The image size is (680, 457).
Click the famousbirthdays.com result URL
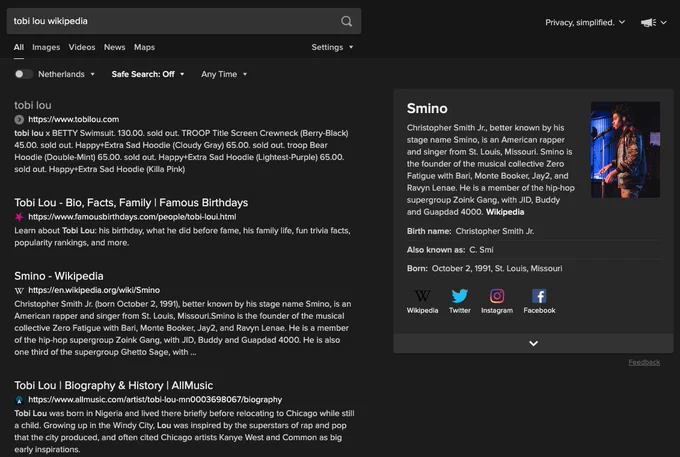[x=132, y=216]
